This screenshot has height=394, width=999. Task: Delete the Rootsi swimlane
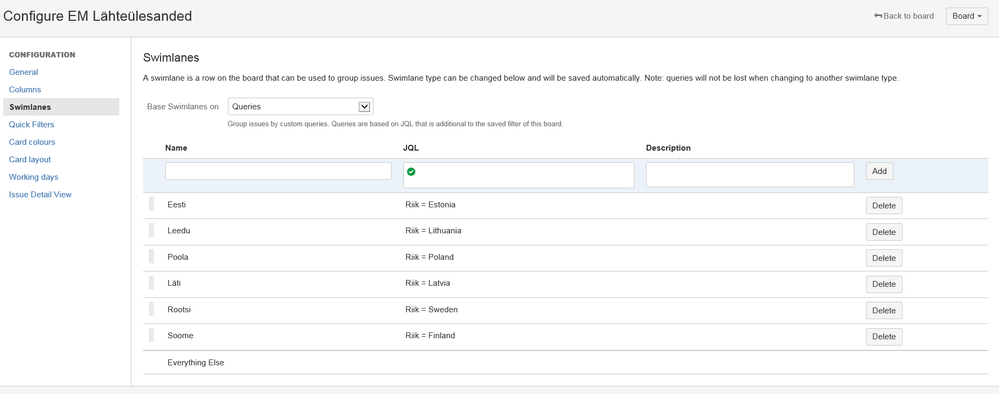pos(884,310)
